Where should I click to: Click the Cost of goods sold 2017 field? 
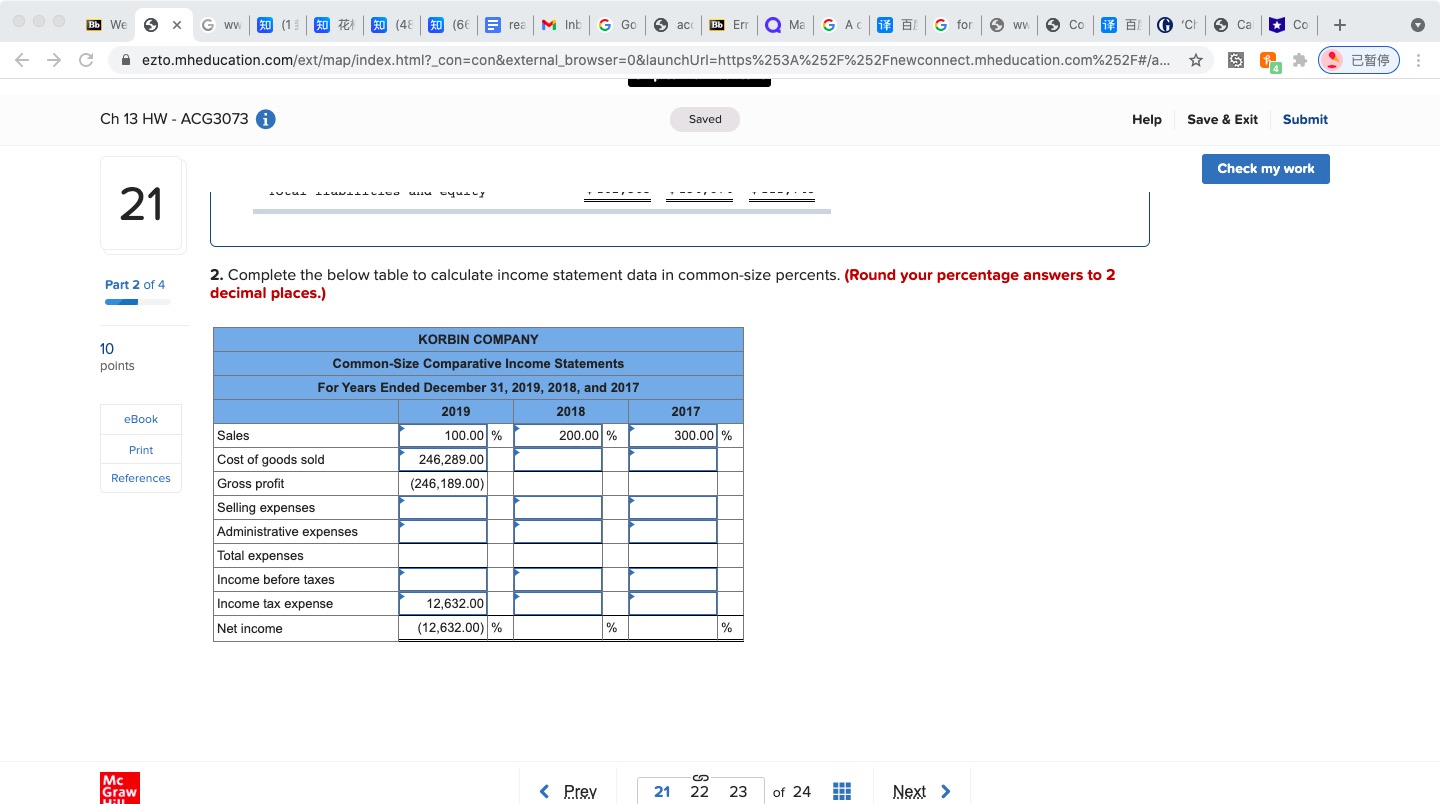tap(673, 460)
